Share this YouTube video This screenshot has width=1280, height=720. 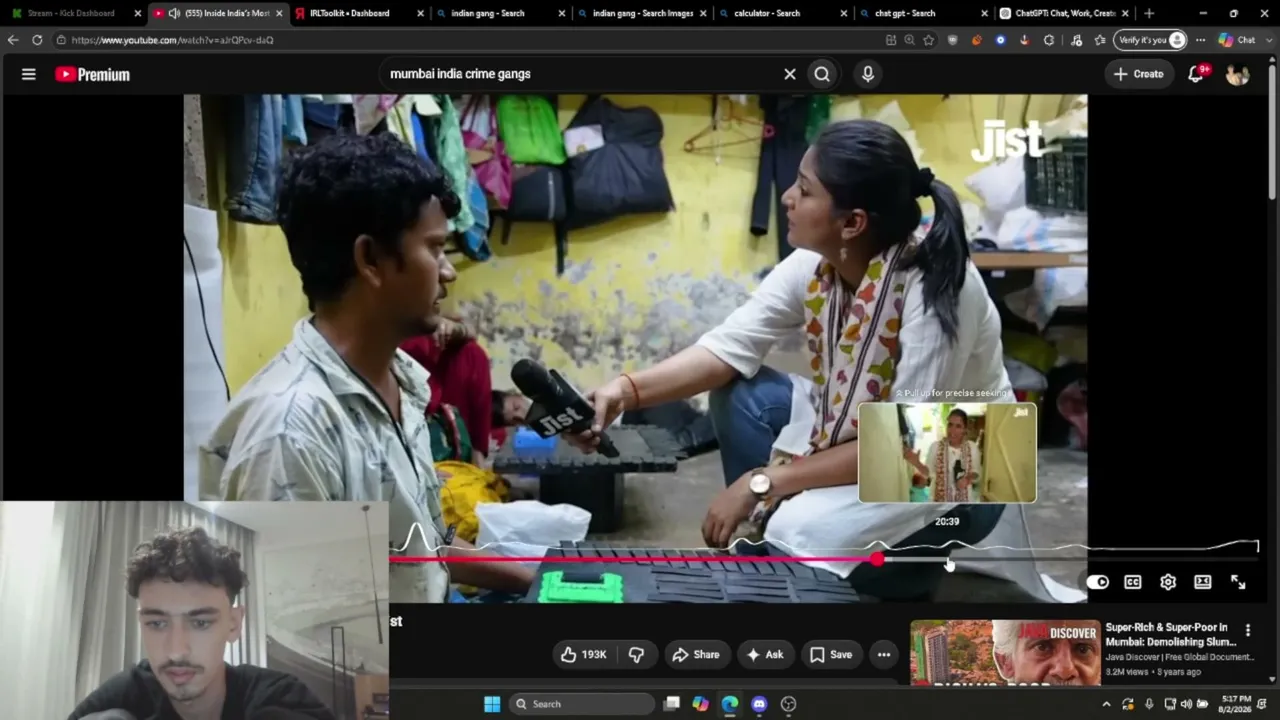[696, 655]
